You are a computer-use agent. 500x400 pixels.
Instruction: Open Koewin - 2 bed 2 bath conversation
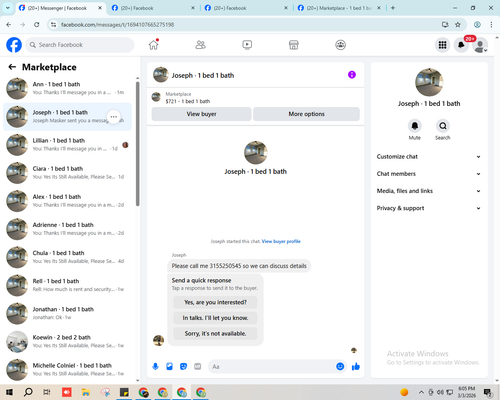(67, 342)
